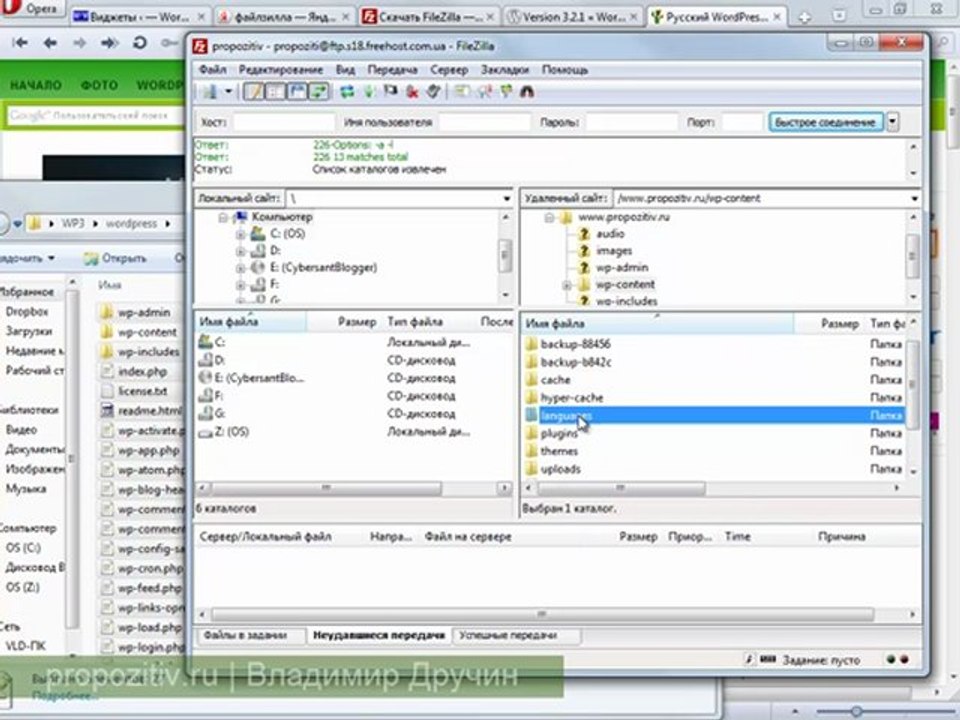Viewport: 960px width, 720px height.
Task: Toggle directory comparison icon
Action: [484, 92]
